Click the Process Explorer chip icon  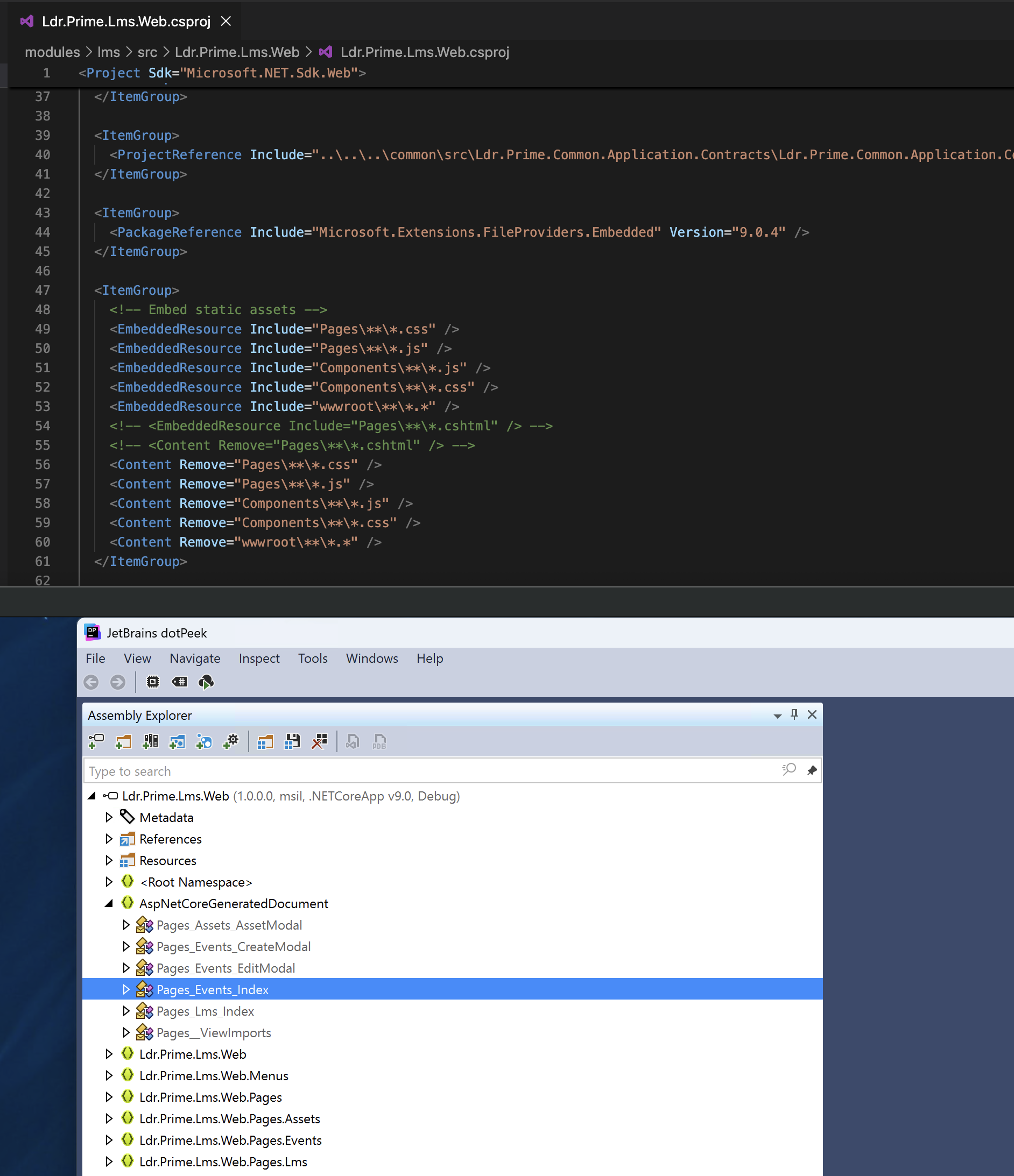pos(153,682)
